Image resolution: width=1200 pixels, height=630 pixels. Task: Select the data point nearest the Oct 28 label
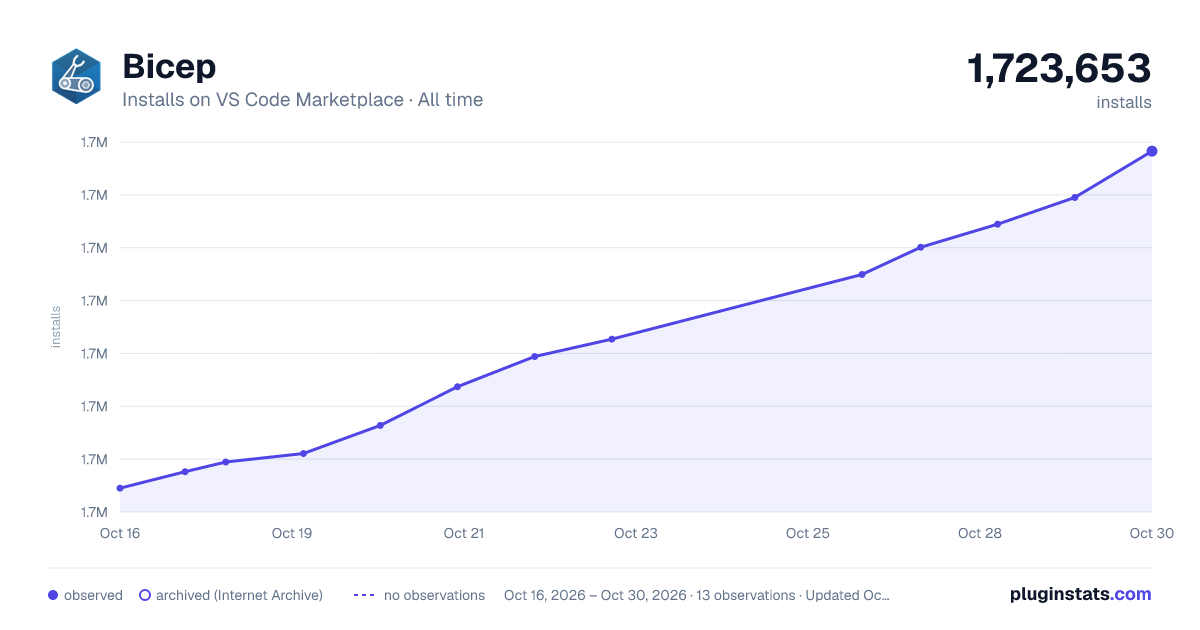click(998, 224)
